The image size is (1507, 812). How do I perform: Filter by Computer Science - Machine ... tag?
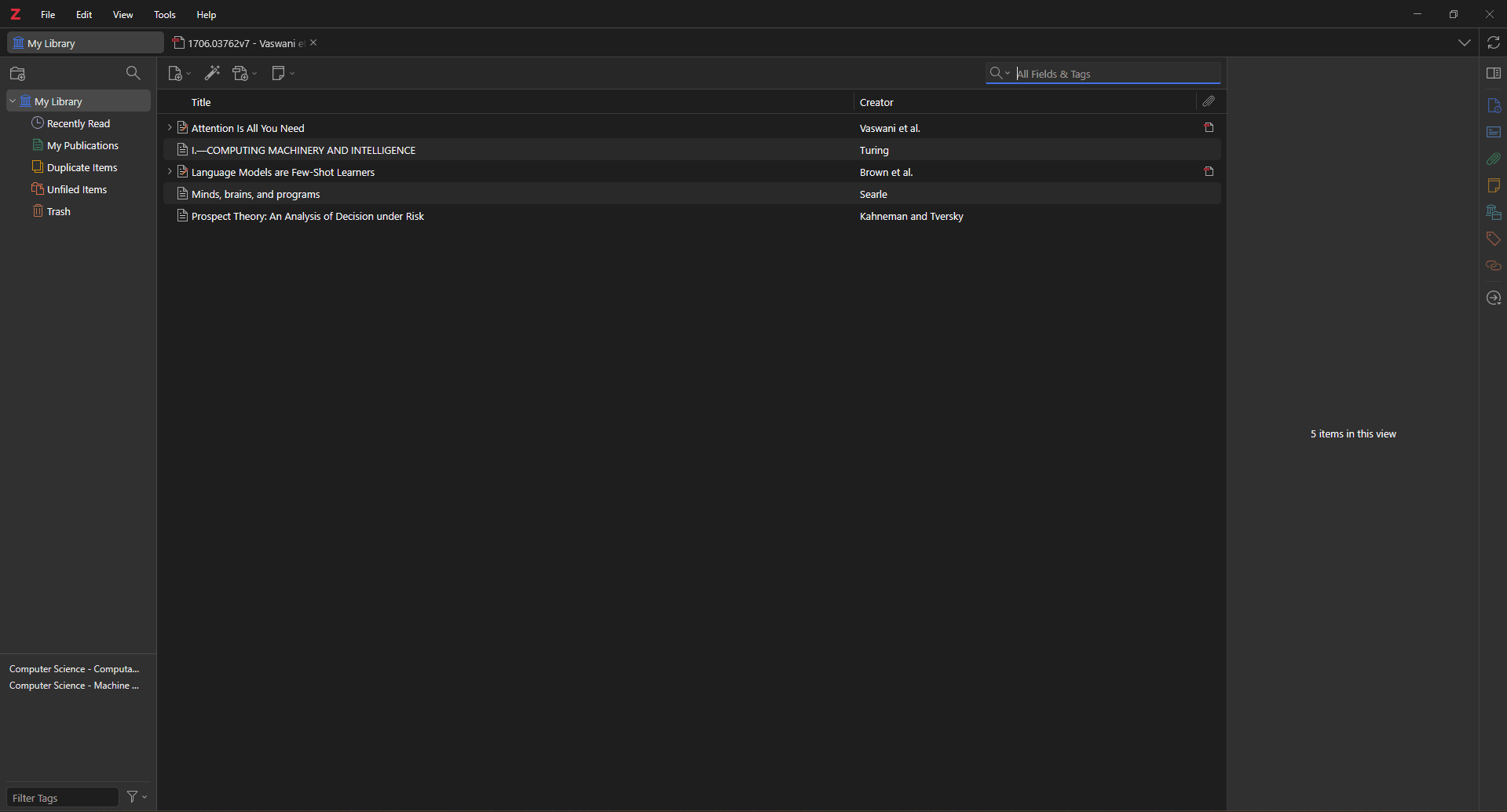75,686
